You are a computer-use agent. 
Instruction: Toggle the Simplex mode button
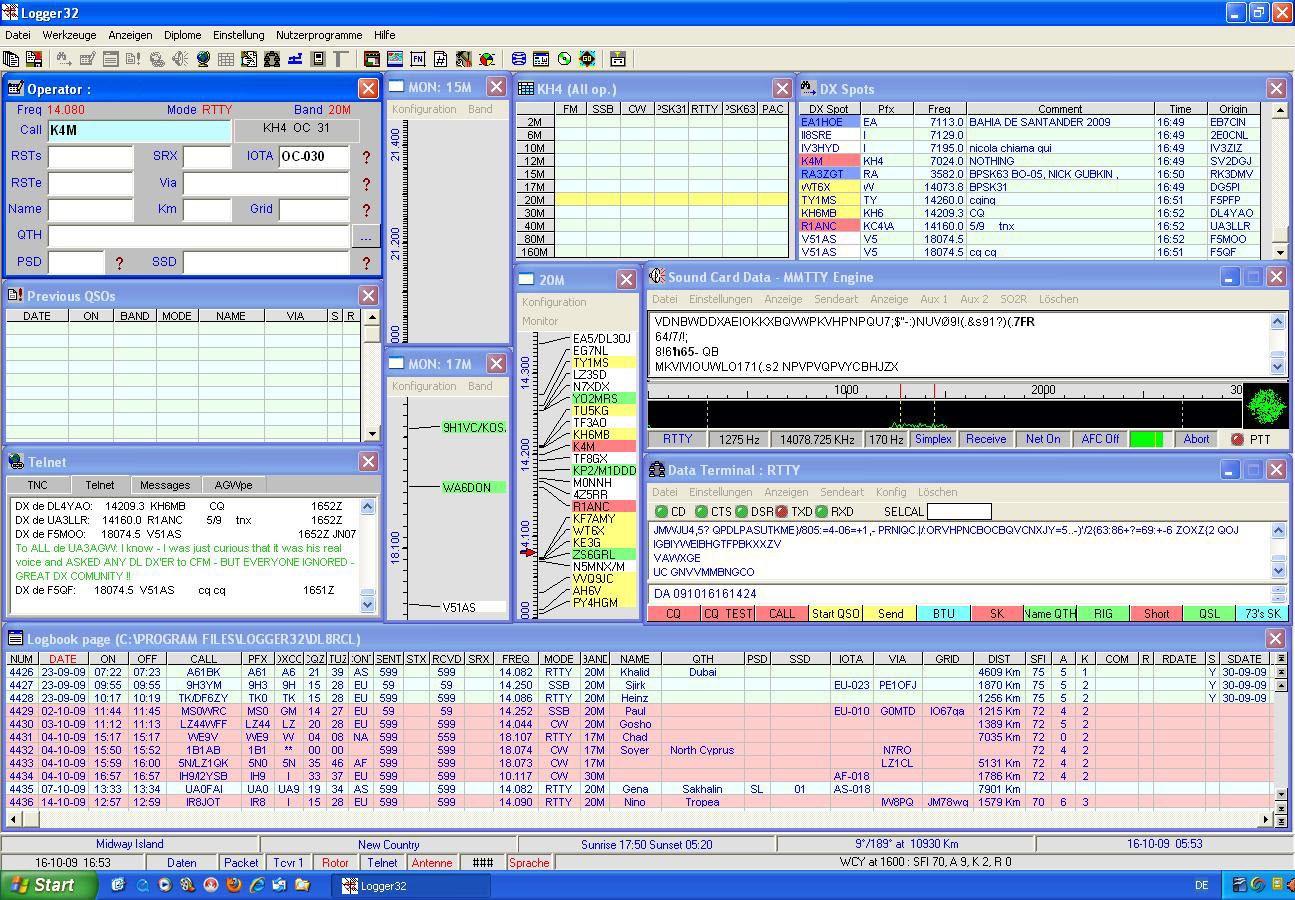[x=932, y=439]
